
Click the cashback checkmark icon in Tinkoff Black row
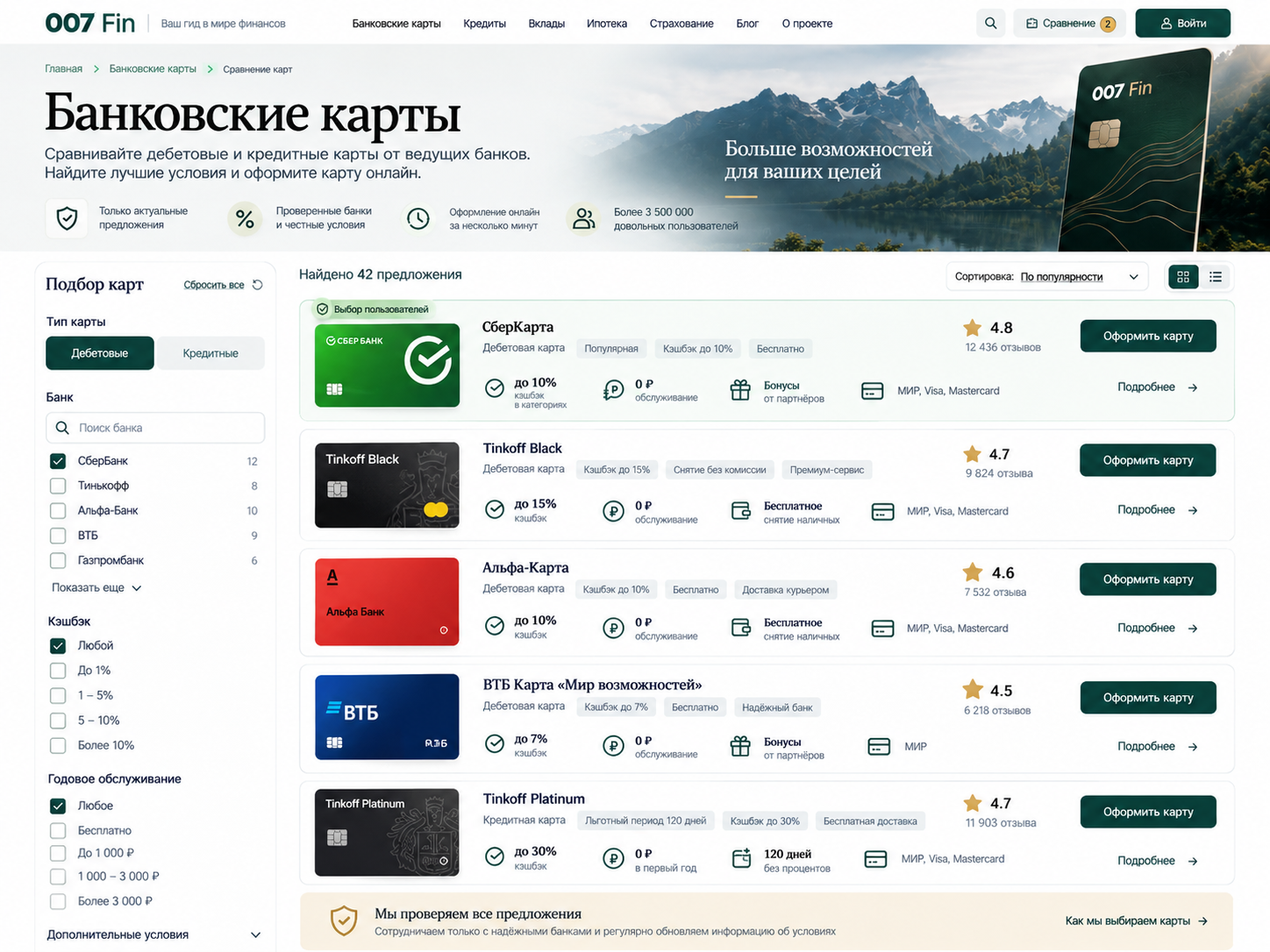(495, 509)
